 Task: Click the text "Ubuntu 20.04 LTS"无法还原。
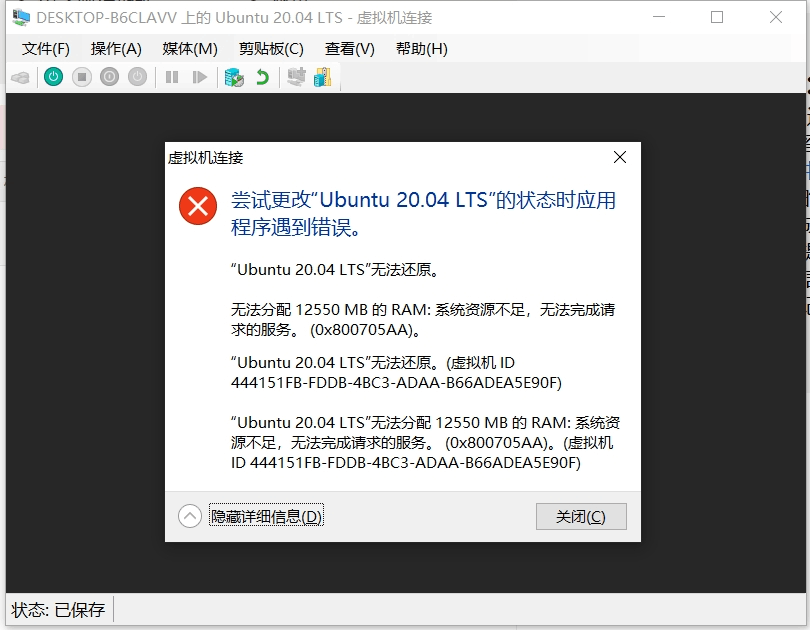335,270
